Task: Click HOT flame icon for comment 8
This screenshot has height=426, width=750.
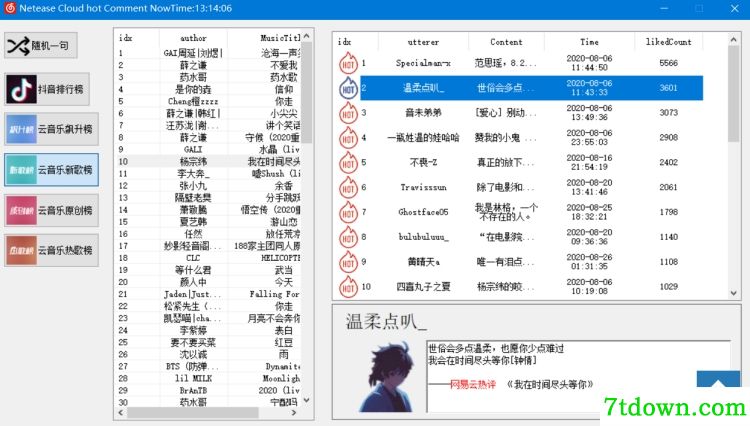Action: 348,237
